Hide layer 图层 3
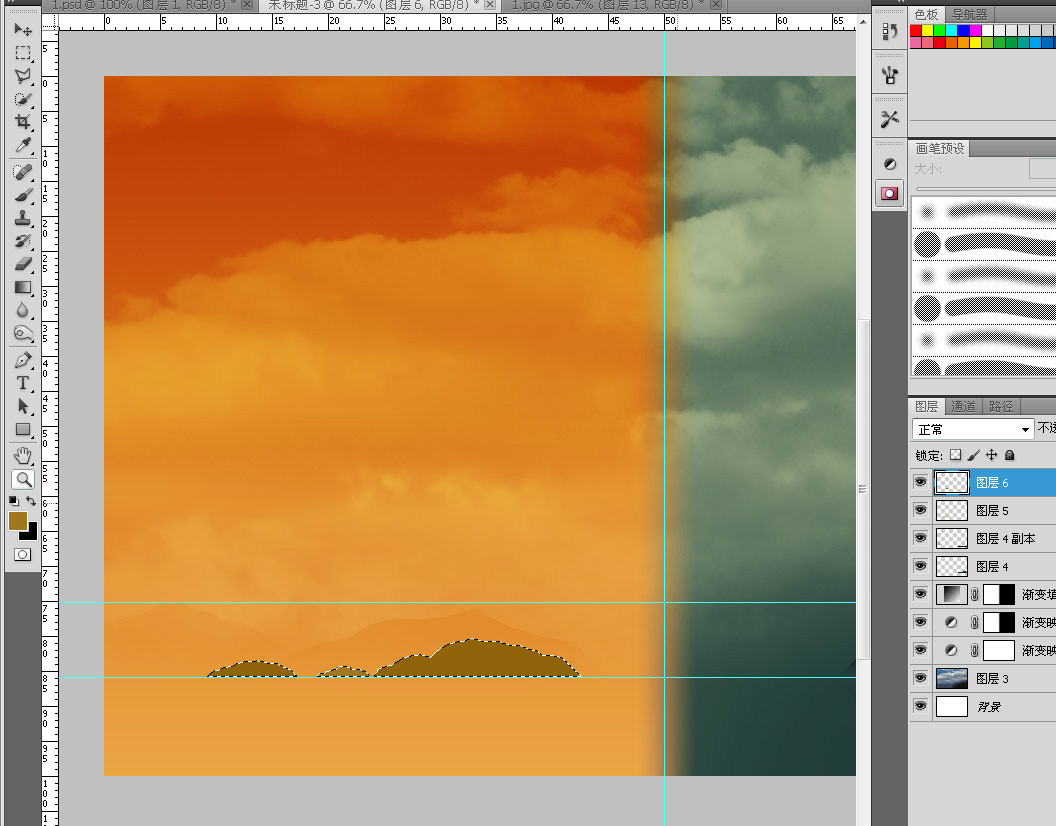1056x826 pixels. (x=921, y=678)
